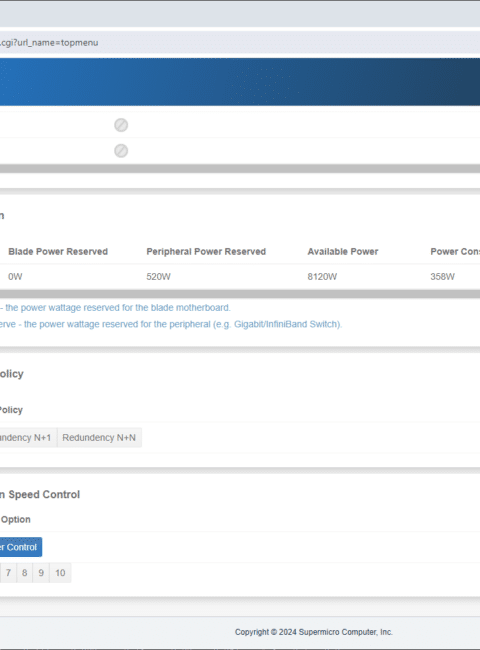Set fan speed level to 7
480x650 pixels.
8,572
